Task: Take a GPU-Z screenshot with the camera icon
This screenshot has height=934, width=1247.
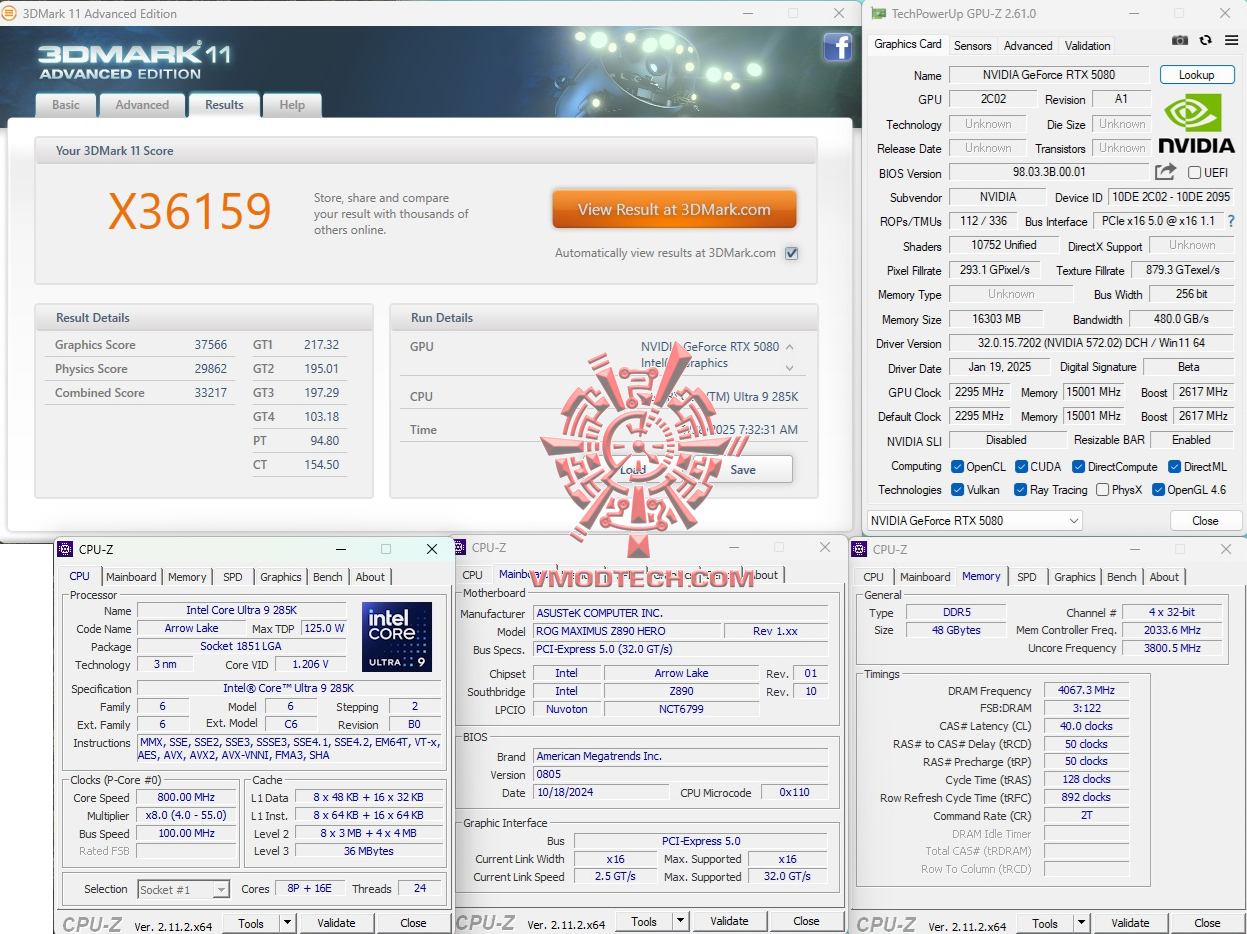Action: pyautogui.click(x=1180, y=40)
